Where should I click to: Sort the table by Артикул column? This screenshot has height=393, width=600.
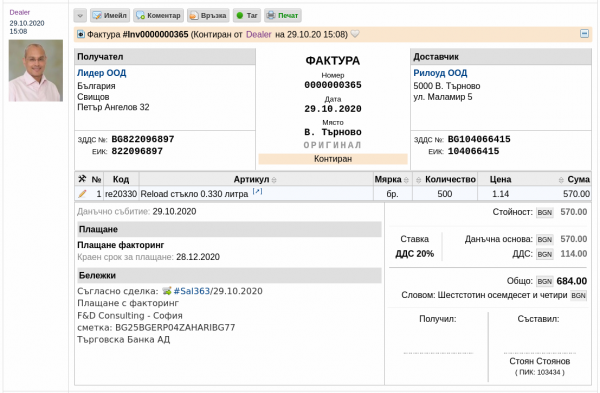[274, 180]
